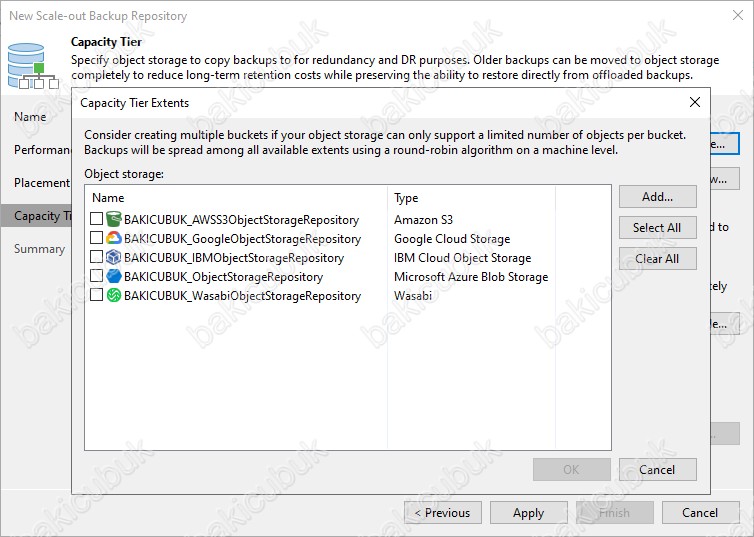Image resolution: width=754 pixels, height=537 pixels.
Task: Click the Google Cloud repository icon
Action: (x=114, y=238)
